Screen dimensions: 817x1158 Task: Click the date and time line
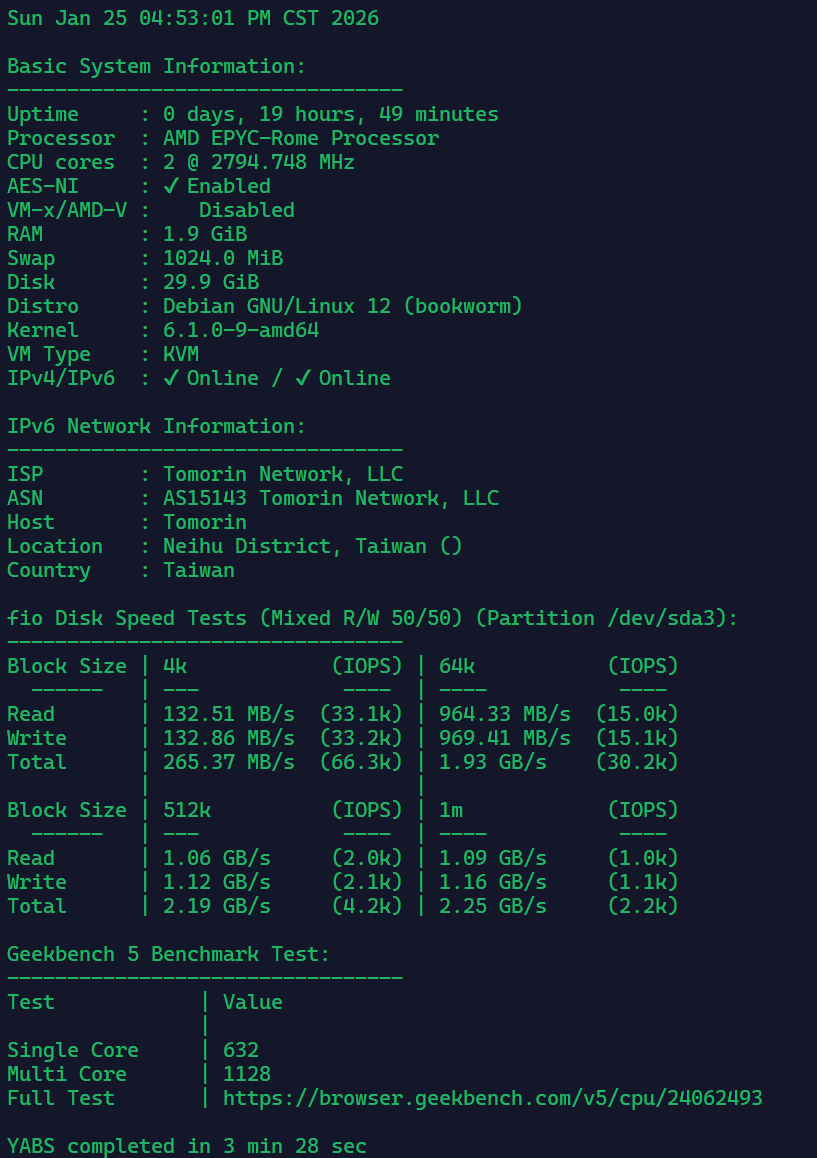pos(193,18)
